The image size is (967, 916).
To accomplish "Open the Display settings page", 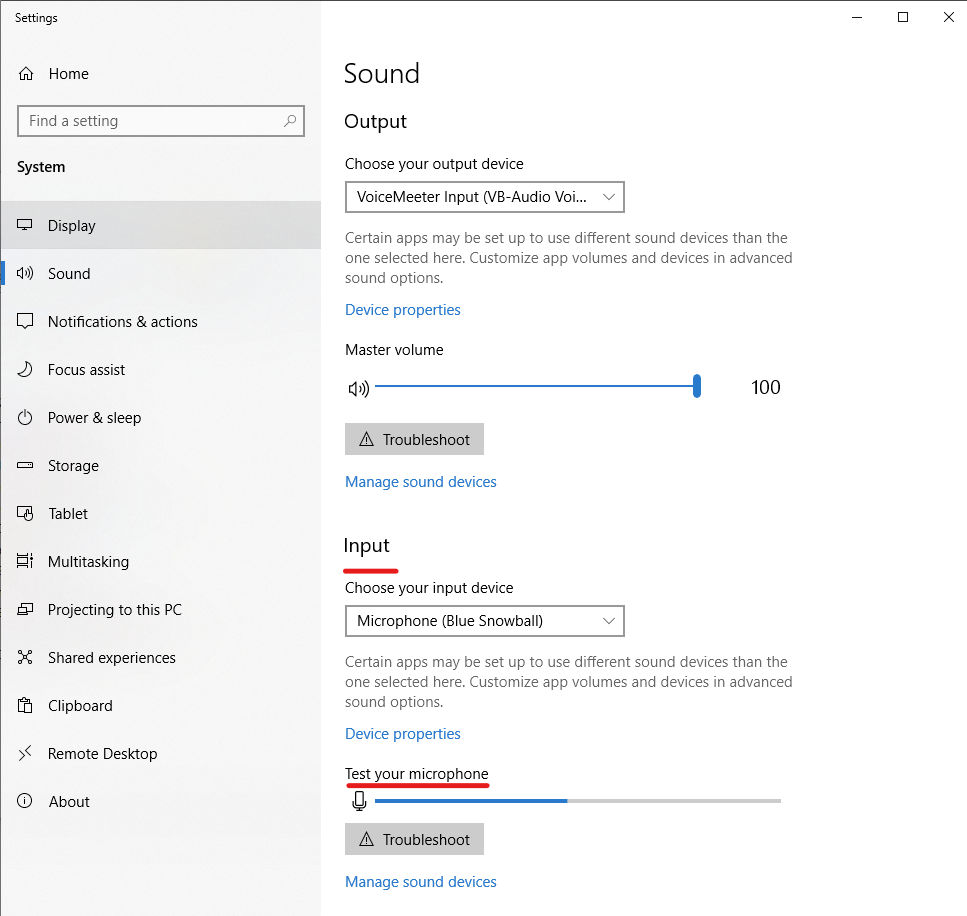I will tap(161, 225).
